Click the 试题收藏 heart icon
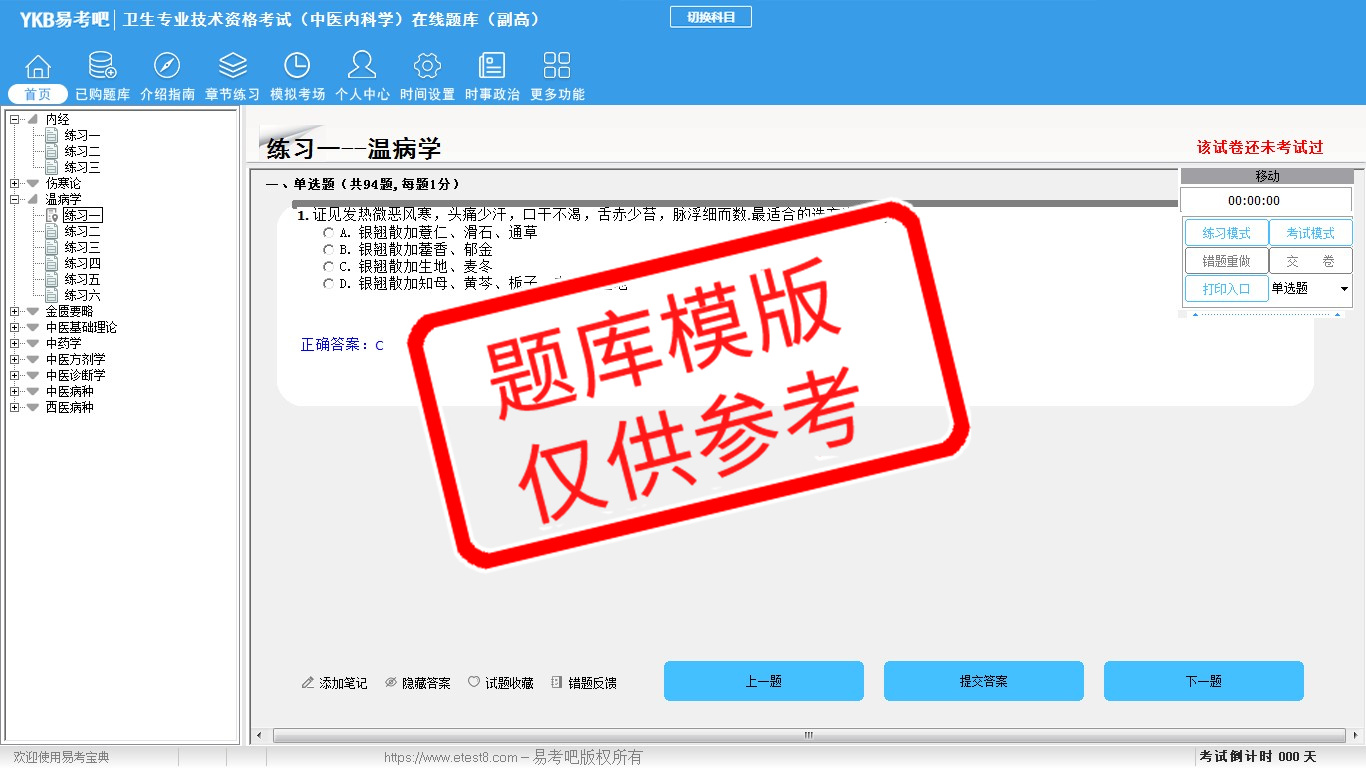1366x768 pixels. (x=474, y=683)
